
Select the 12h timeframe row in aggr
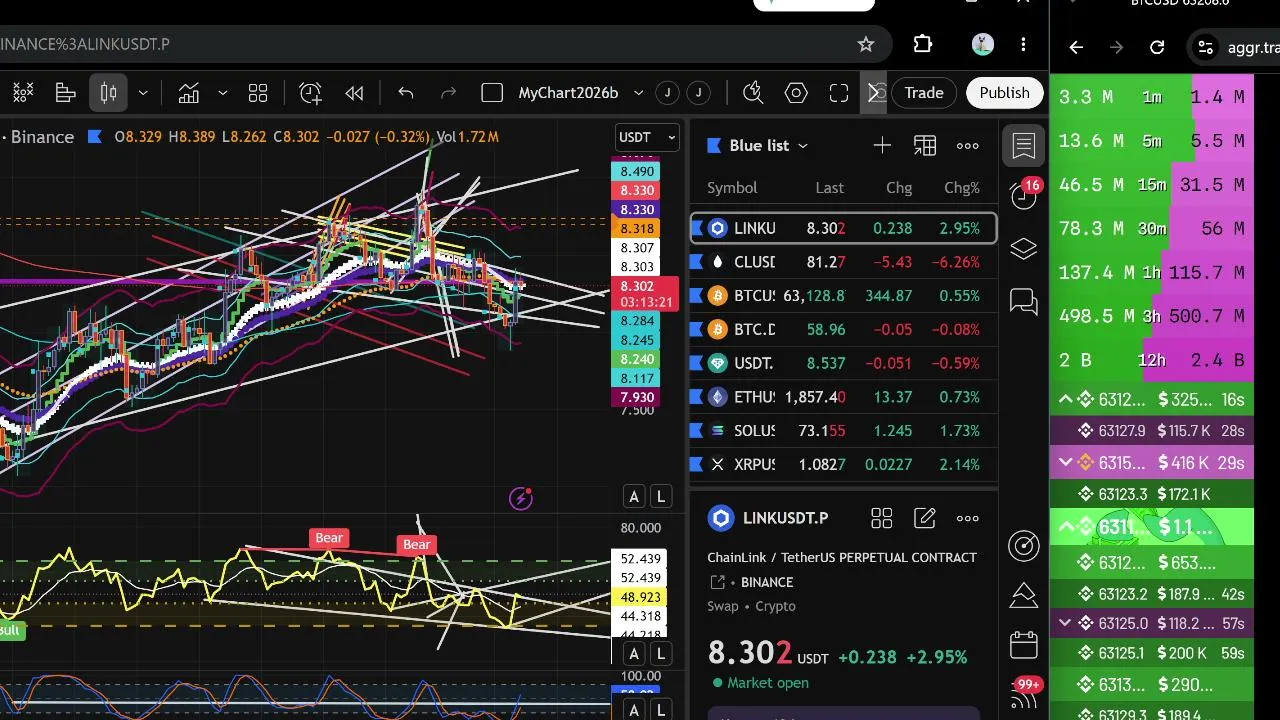[1152, 360]
